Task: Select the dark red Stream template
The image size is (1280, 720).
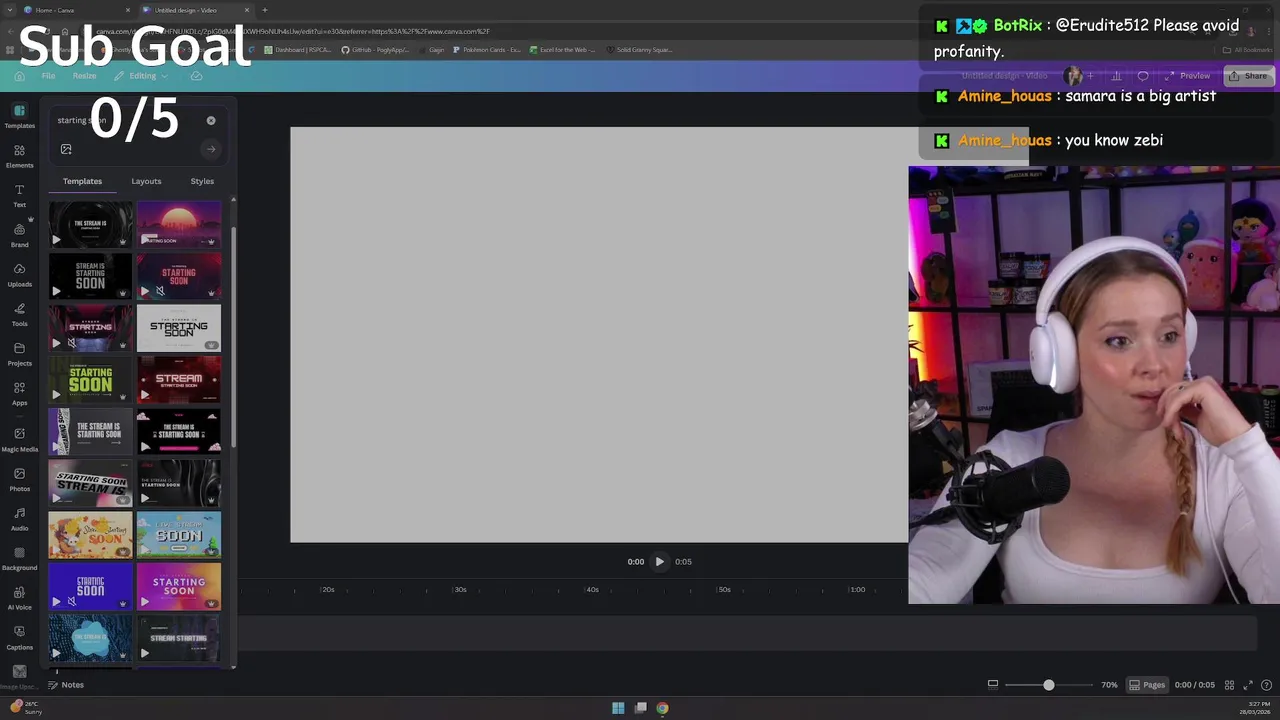Action: click(178, 380)
